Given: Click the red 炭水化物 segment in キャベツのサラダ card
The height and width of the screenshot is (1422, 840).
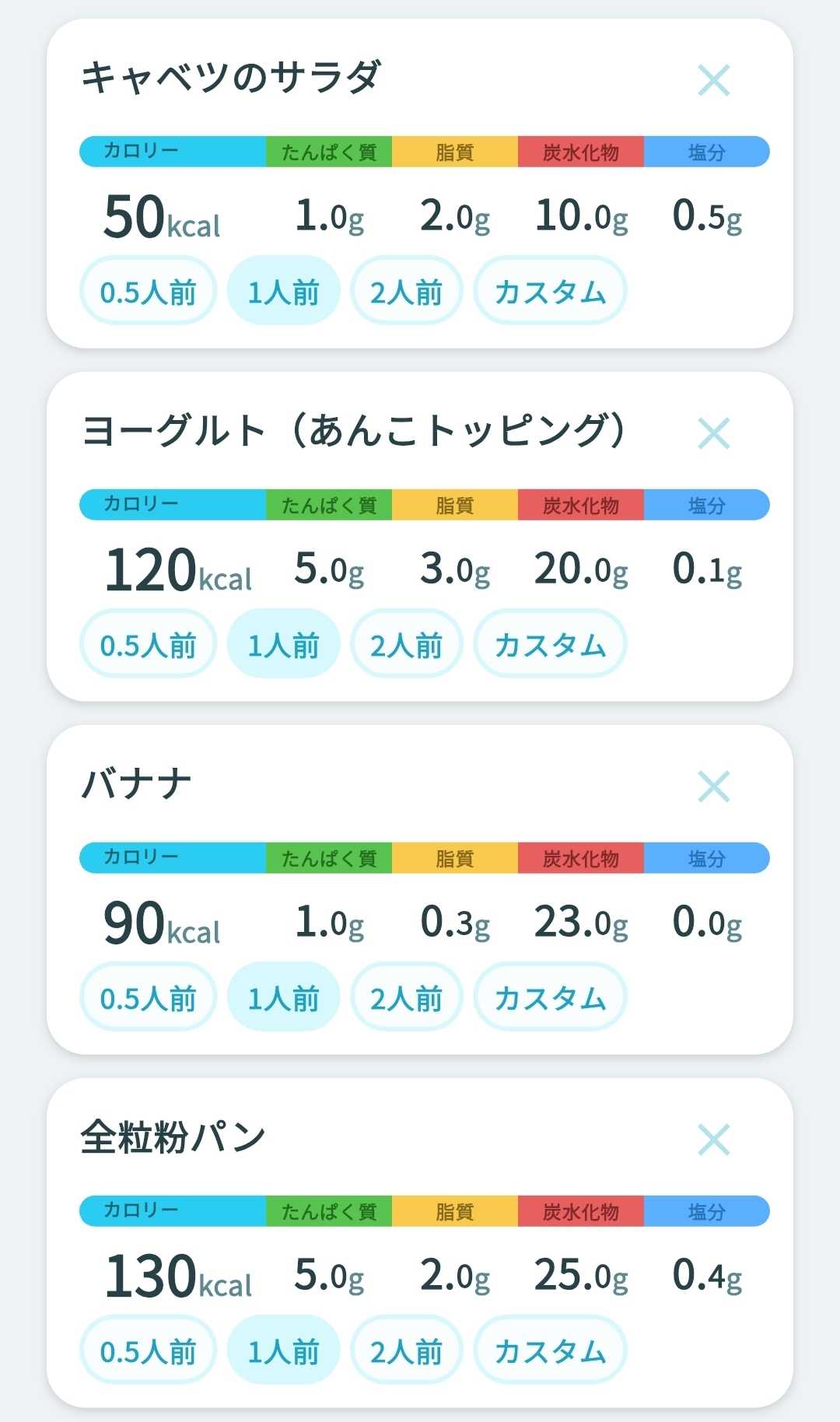Looking at the screenshot, I should coord(581,152).
